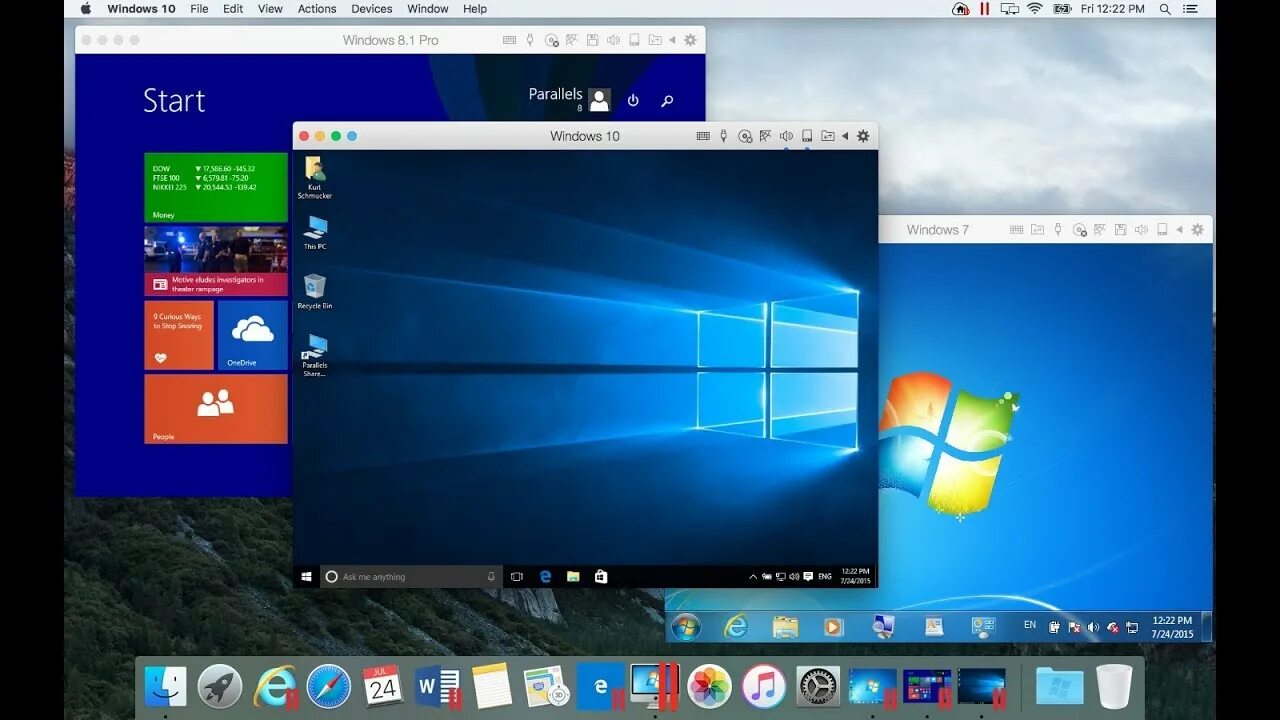Viewport: 1280px width, 720px height.
Task: Open the OneDrive tile
Action: (252, 335)
